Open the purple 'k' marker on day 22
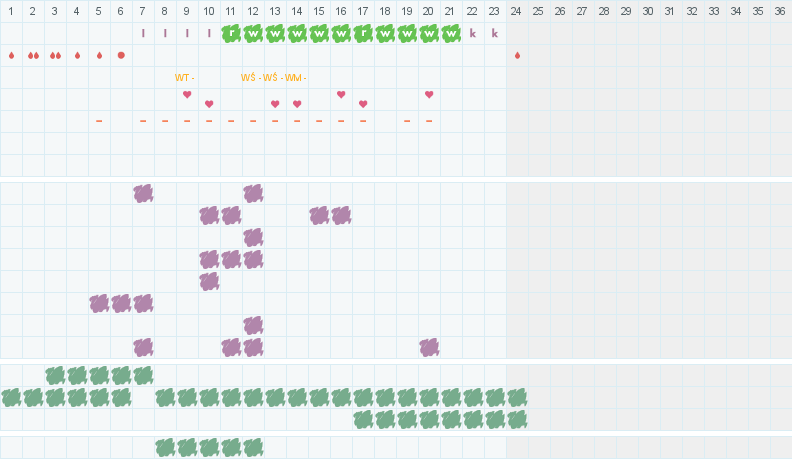Image resolution: width=792 pixels, height=459 pixels. tap(473, 33)
